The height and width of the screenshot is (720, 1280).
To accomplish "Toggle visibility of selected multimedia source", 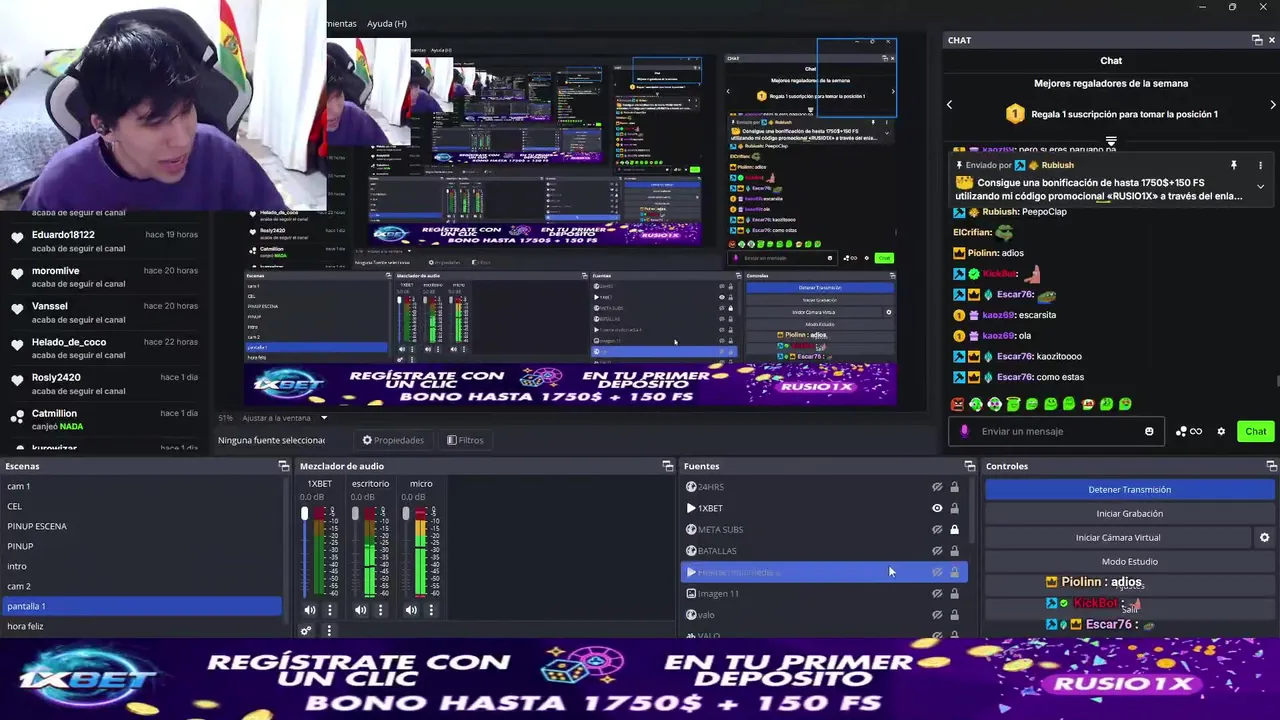I will tap(937, 572).
